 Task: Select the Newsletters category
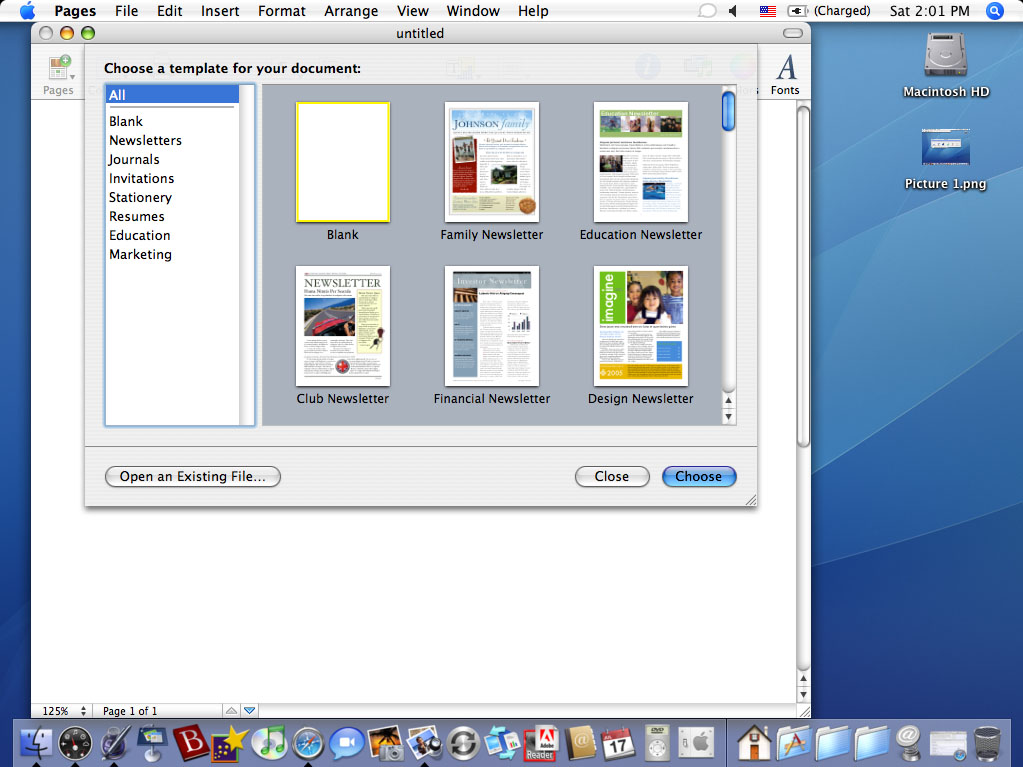(145, 140)
